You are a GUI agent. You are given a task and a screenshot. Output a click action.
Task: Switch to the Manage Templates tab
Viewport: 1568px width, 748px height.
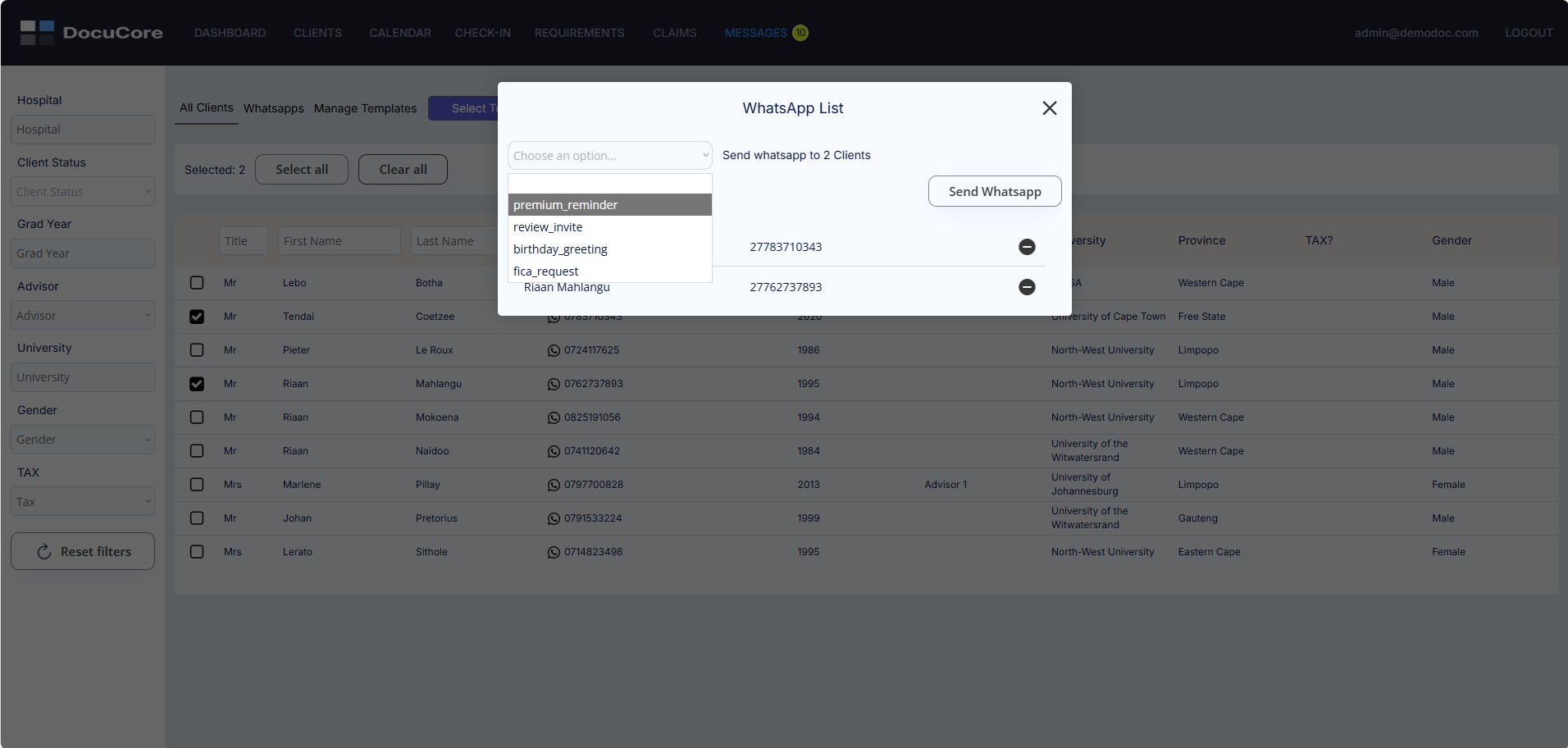365,108
